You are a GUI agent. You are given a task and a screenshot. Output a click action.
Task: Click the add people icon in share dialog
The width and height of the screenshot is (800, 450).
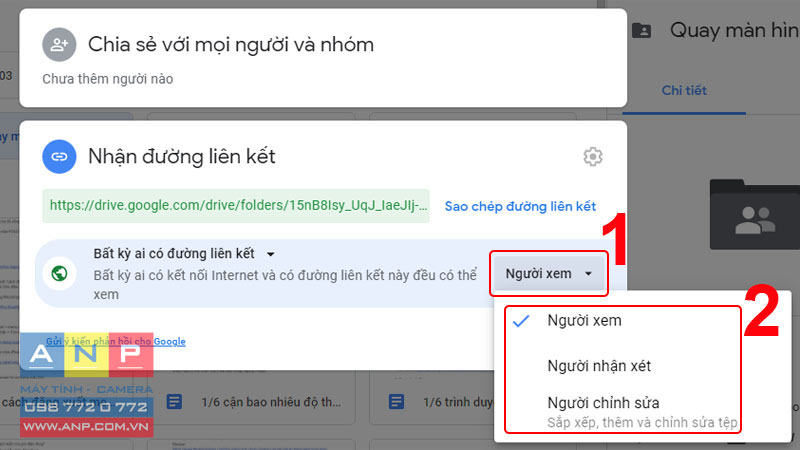[59, 44]
